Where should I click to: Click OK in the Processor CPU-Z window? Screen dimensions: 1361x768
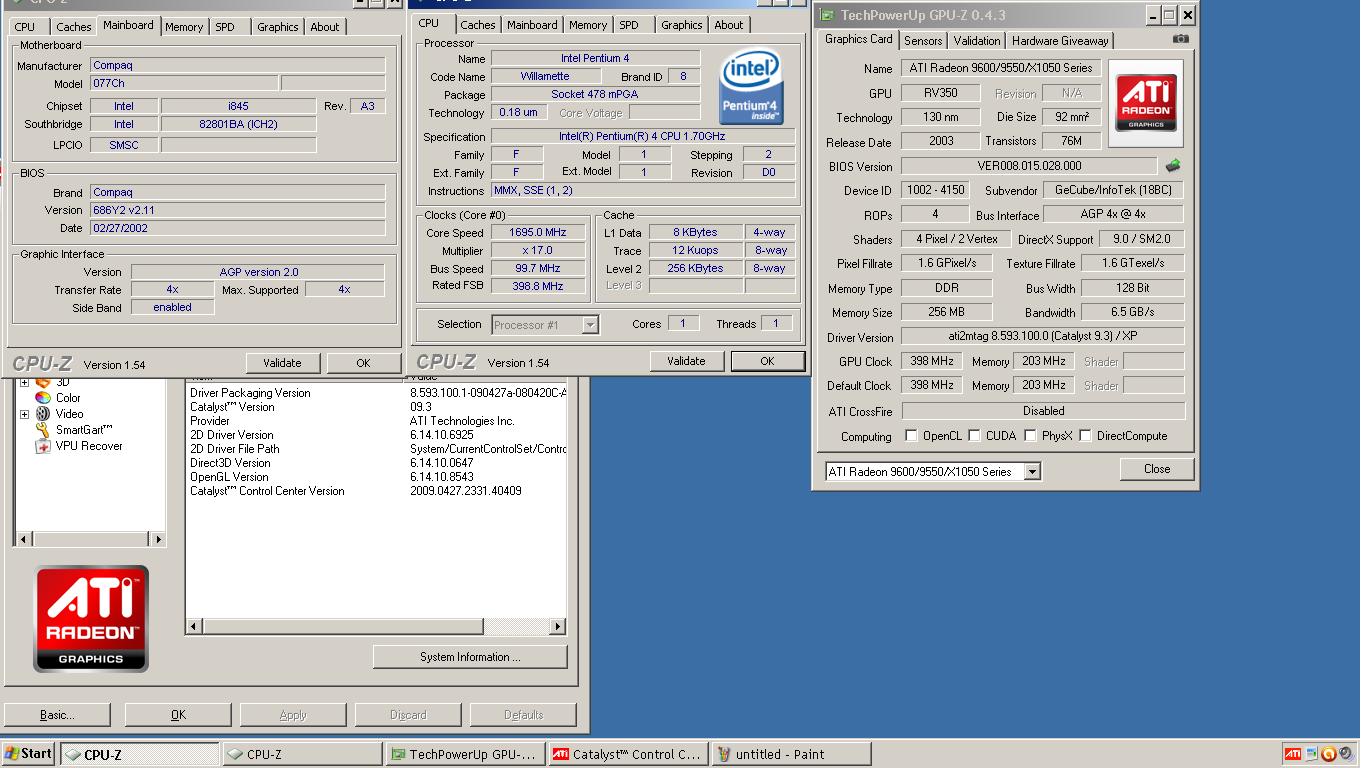(767, 361)
